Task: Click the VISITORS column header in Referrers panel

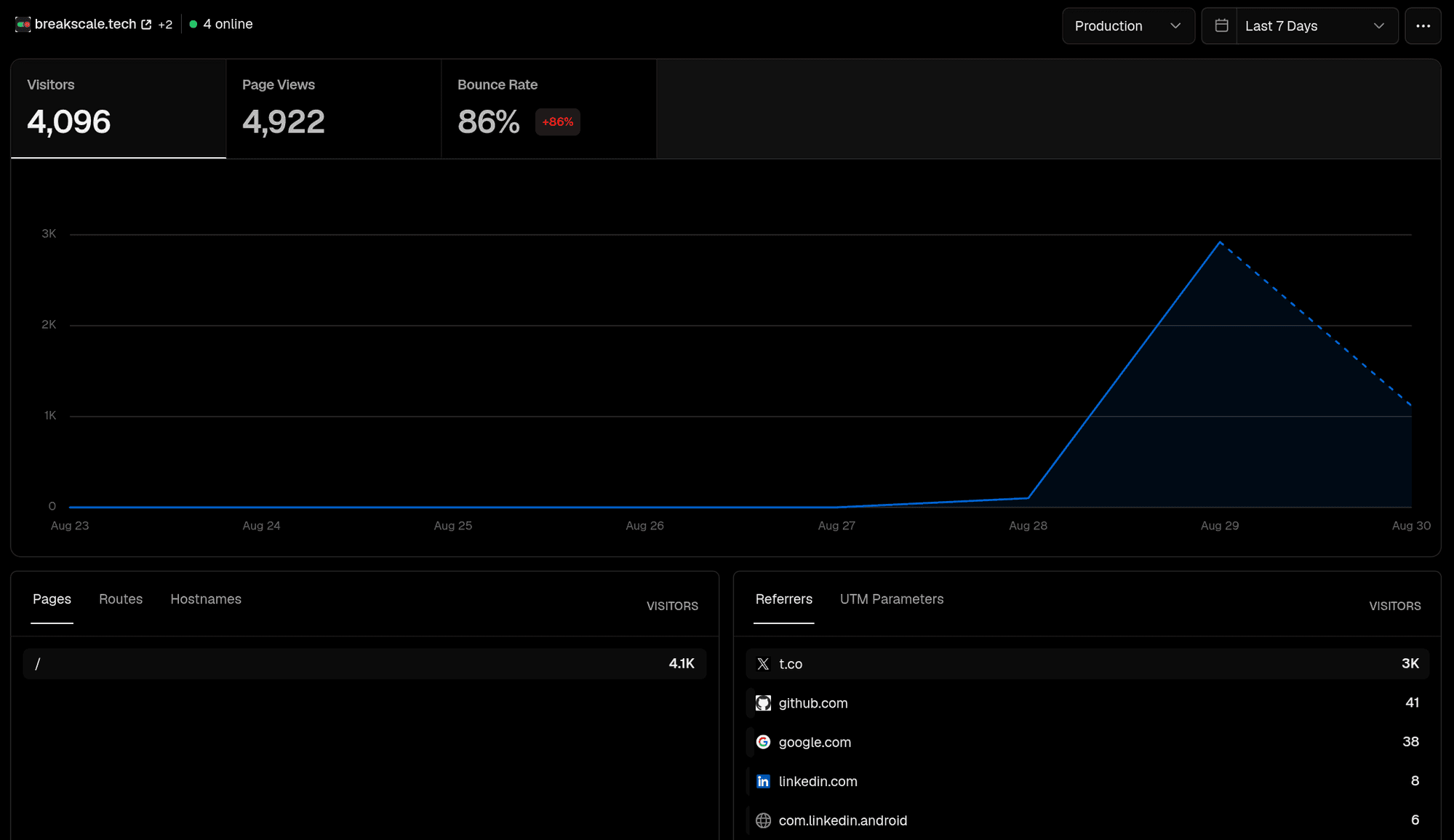Action: 1394,606
